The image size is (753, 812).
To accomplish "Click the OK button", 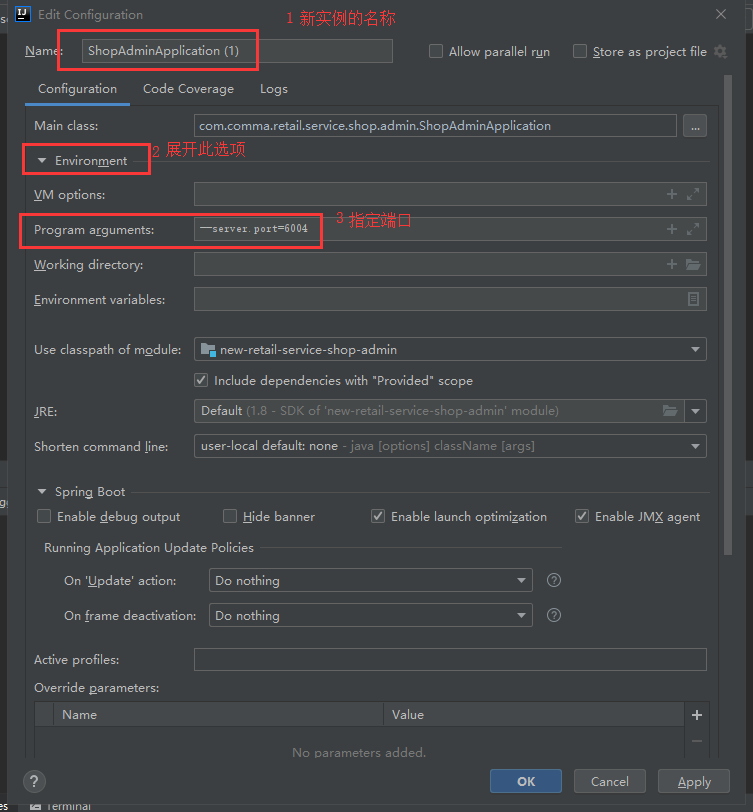I will click(x=526, y=782).
